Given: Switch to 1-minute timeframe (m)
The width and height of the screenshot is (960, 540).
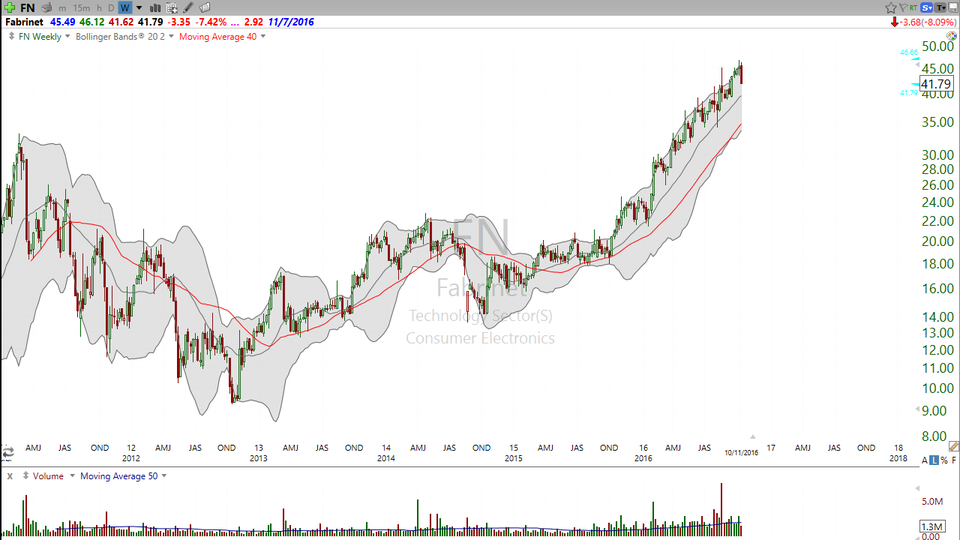Looking at the screenshot, I should click(x=62, y=8).
